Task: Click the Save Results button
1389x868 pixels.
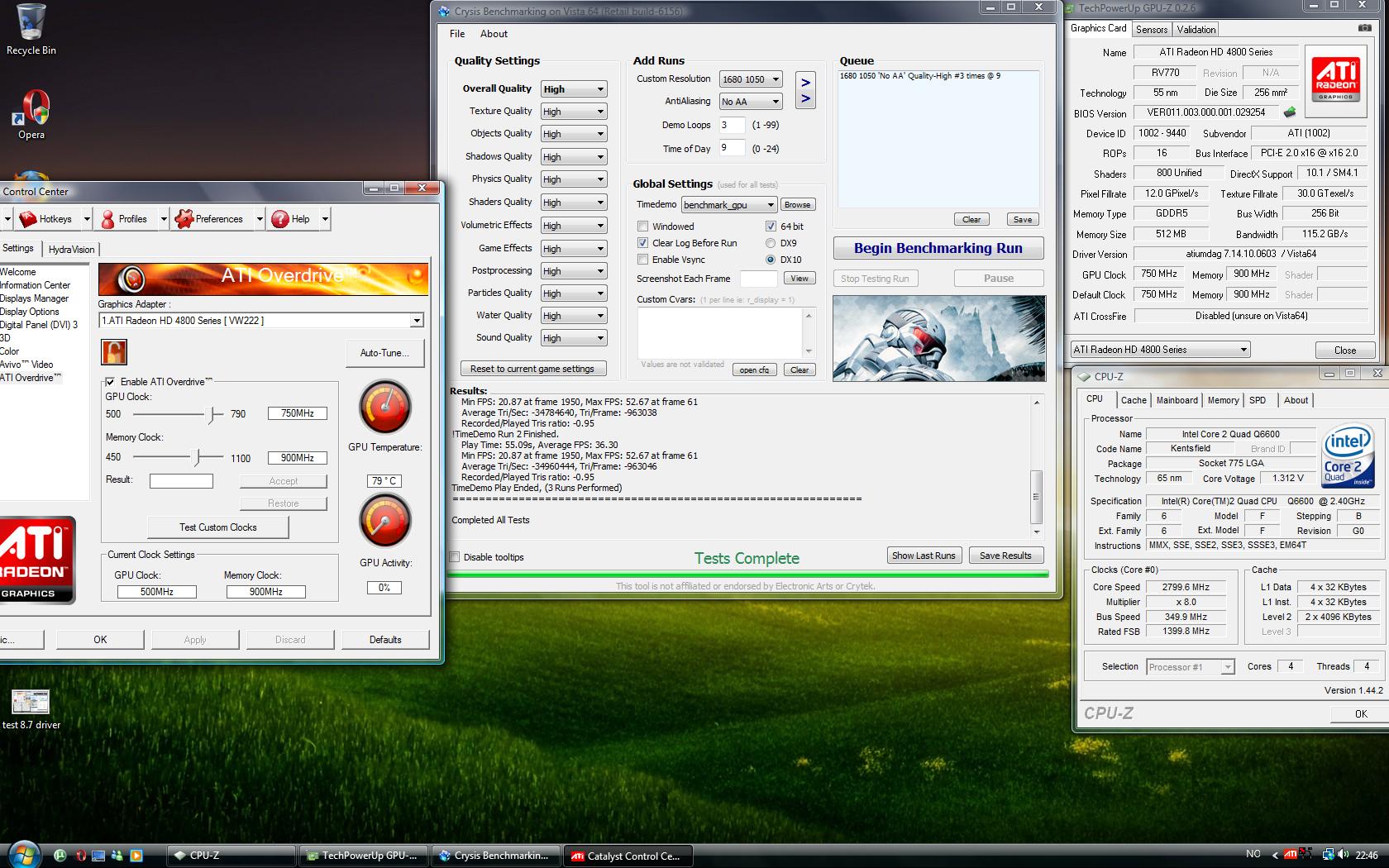Action: tap(1005, 556)
